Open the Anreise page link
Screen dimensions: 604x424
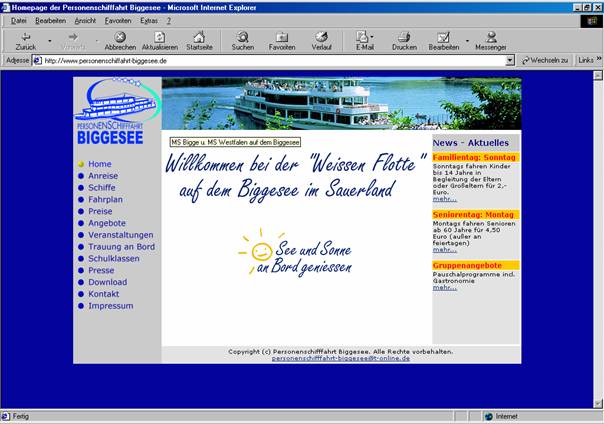(x=103, y=176)
